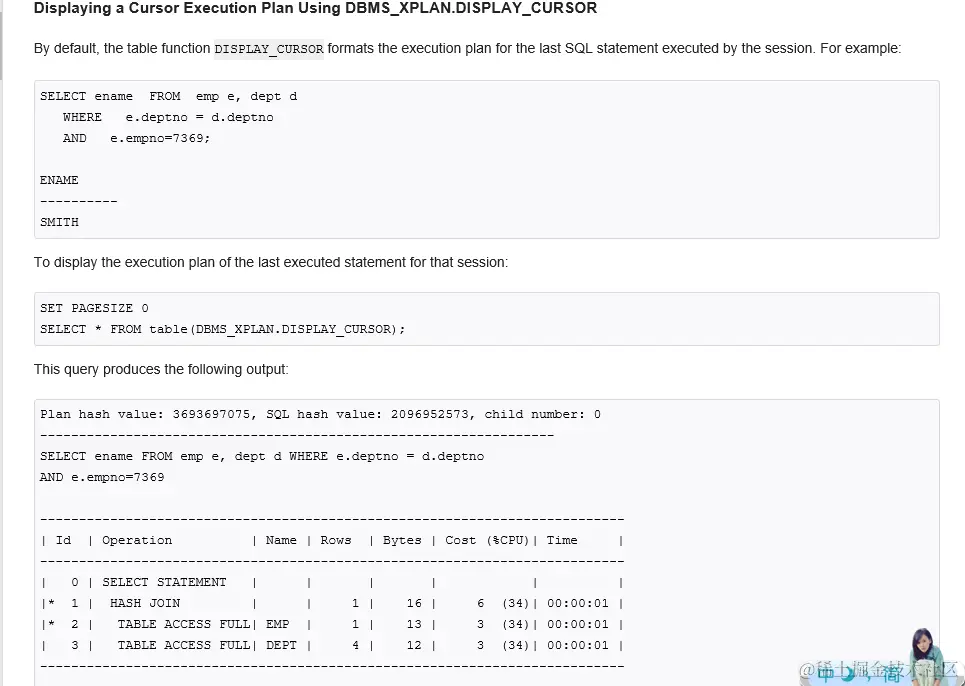Viewport: 965px width, 686px height.
Task: Click 'Time' column header in plan table
Action: coord(562,540)
